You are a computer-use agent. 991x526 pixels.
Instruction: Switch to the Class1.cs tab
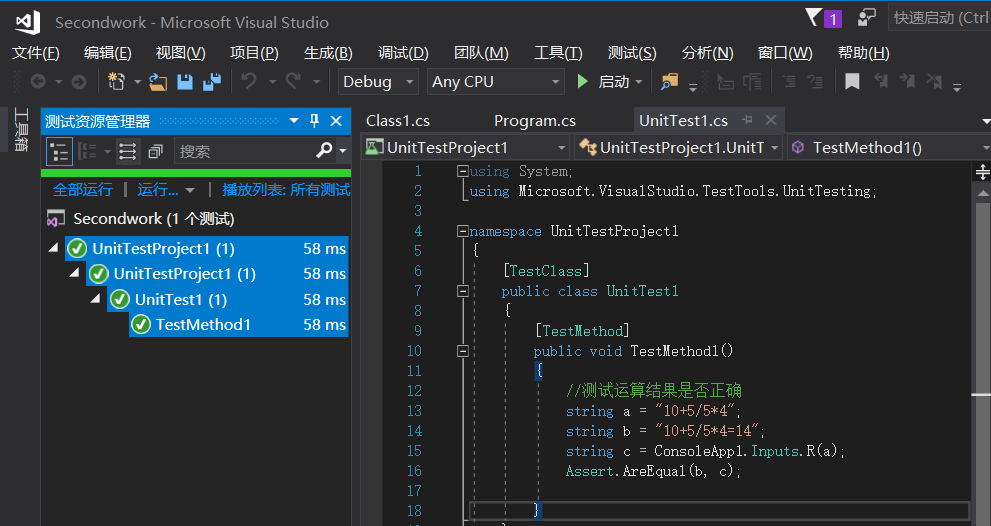pos(398,120)
